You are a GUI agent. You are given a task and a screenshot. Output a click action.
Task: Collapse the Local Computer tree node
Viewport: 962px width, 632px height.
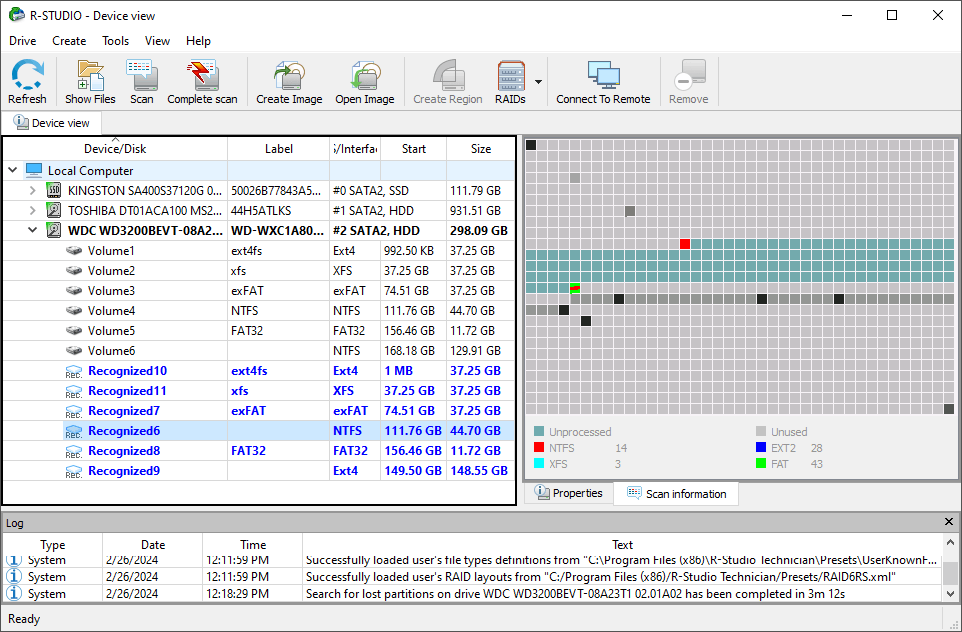tap(13, 170)
